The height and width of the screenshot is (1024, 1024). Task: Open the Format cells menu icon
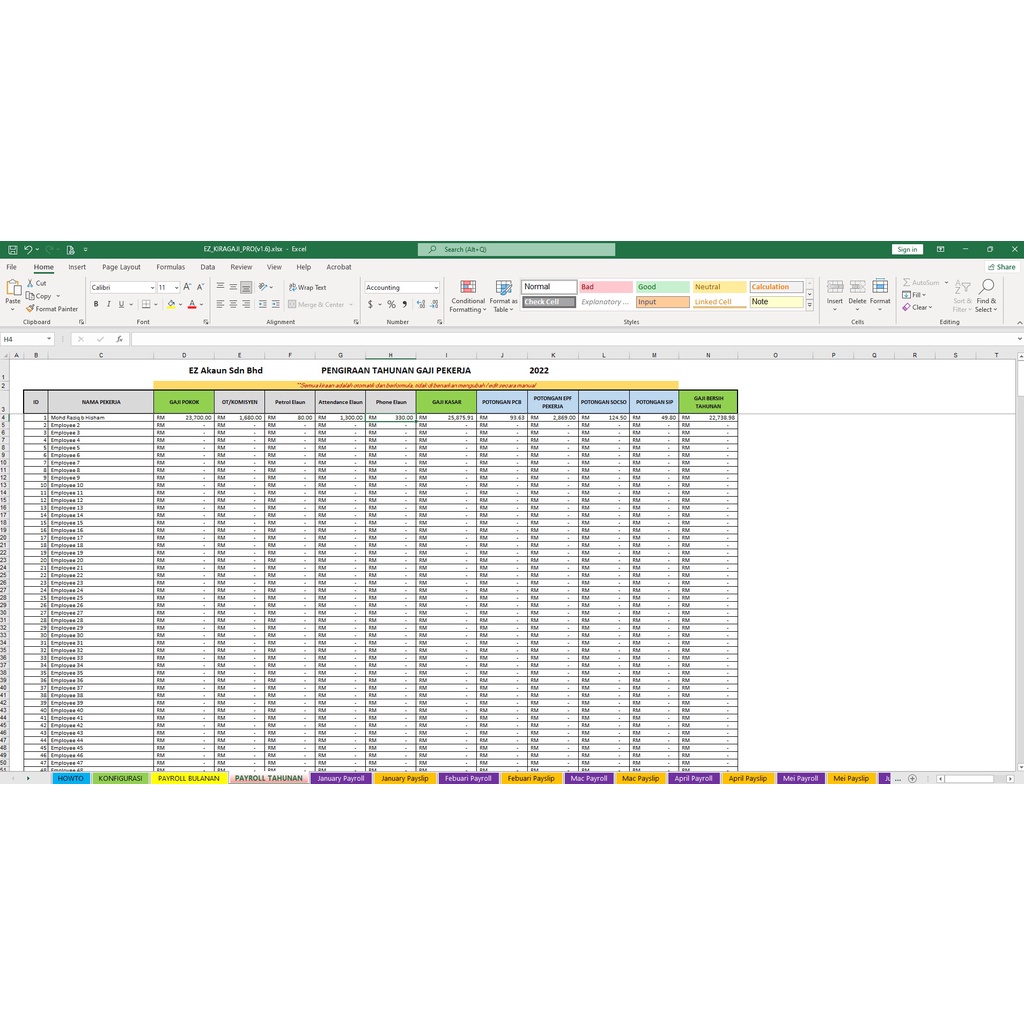tap(880, 287)
